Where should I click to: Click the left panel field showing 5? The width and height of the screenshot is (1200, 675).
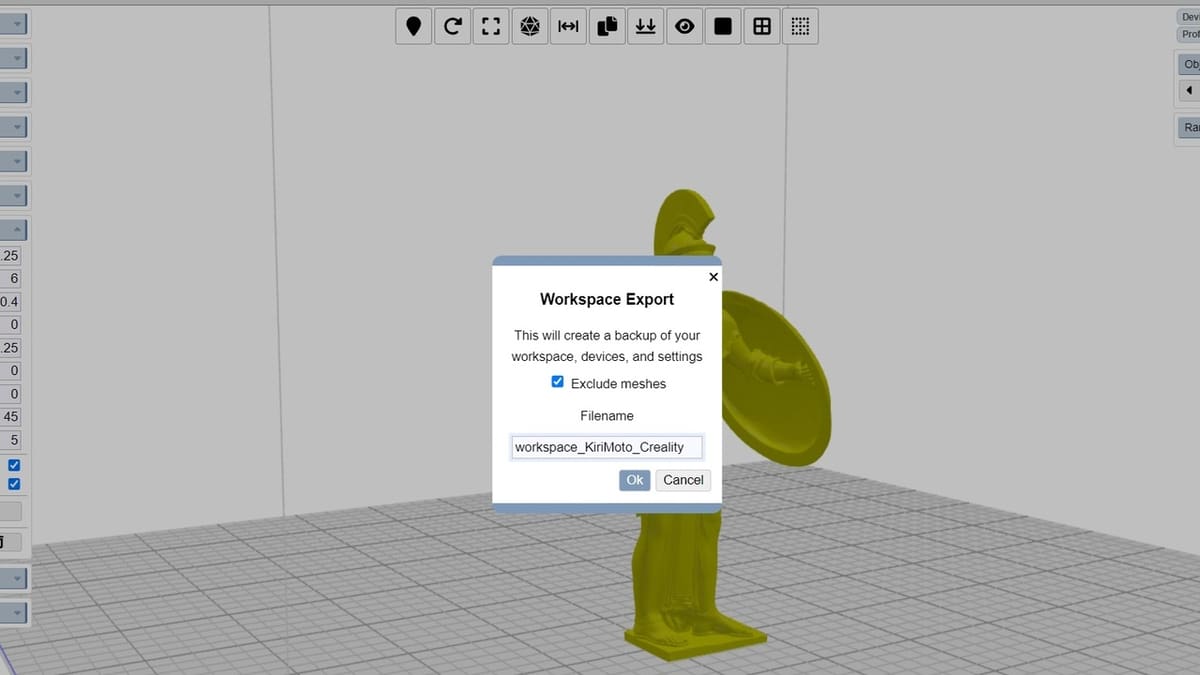(x=11, y=440)
